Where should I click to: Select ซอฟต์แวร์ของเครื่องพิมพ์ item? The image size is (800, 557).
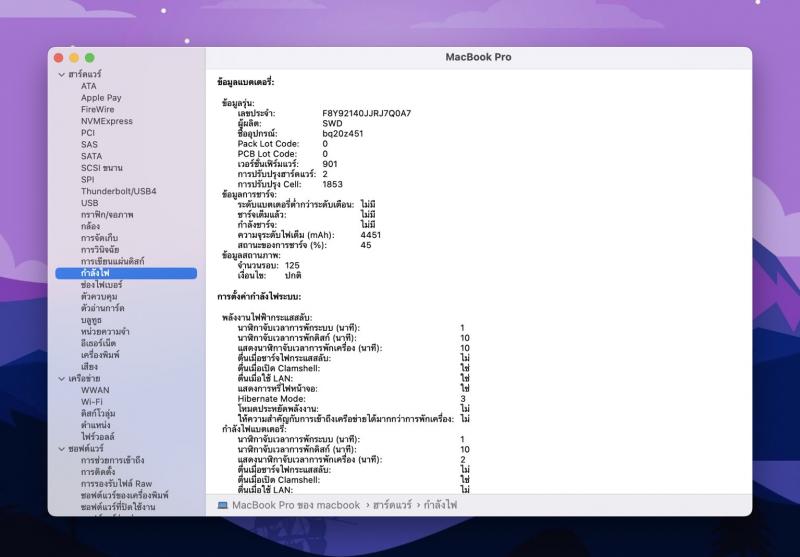(x=124, y=495)
